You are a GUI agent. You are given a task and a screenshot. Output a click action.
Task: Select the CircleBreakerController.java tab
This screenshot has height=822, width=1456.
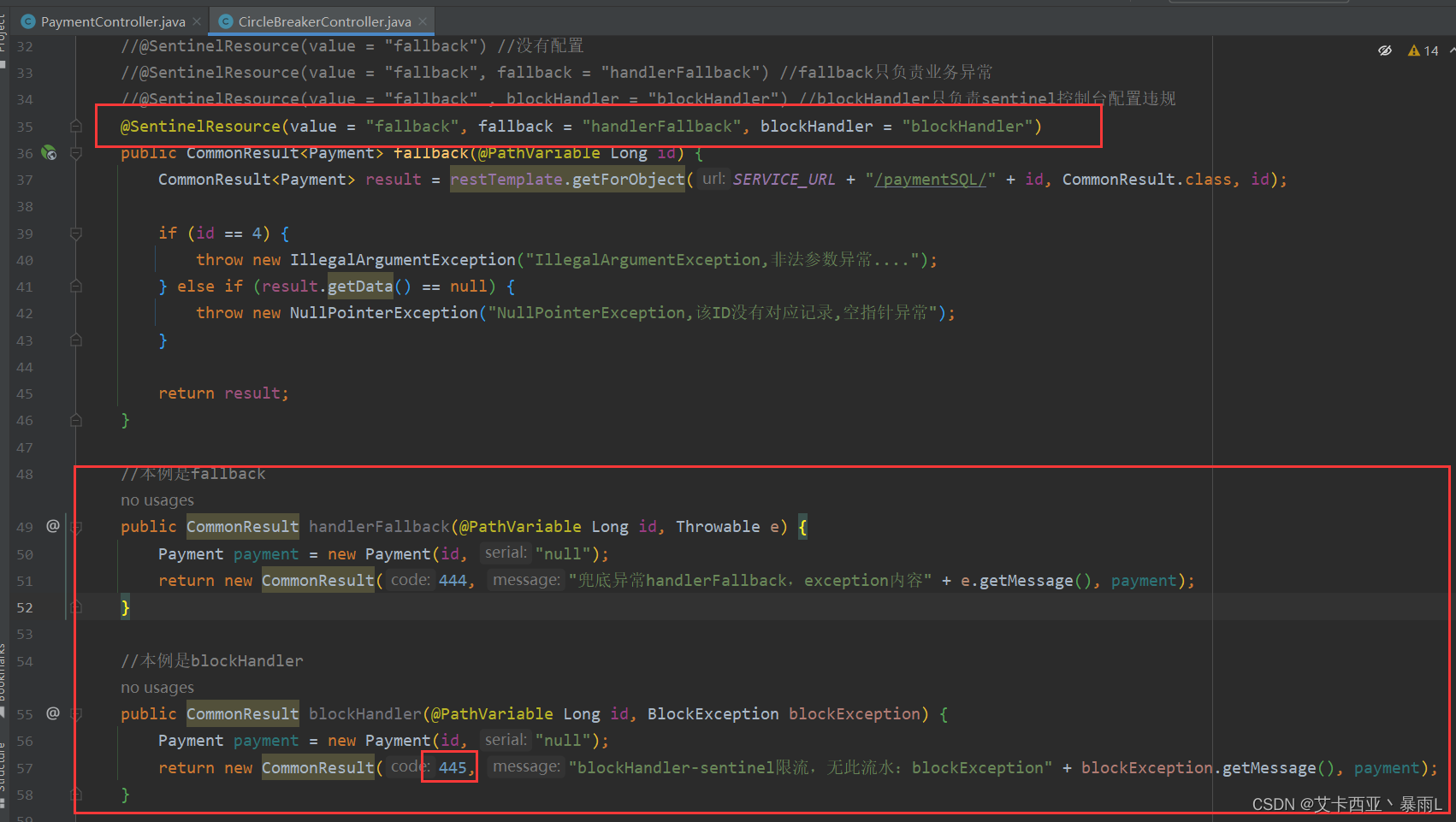coord(324,21)
